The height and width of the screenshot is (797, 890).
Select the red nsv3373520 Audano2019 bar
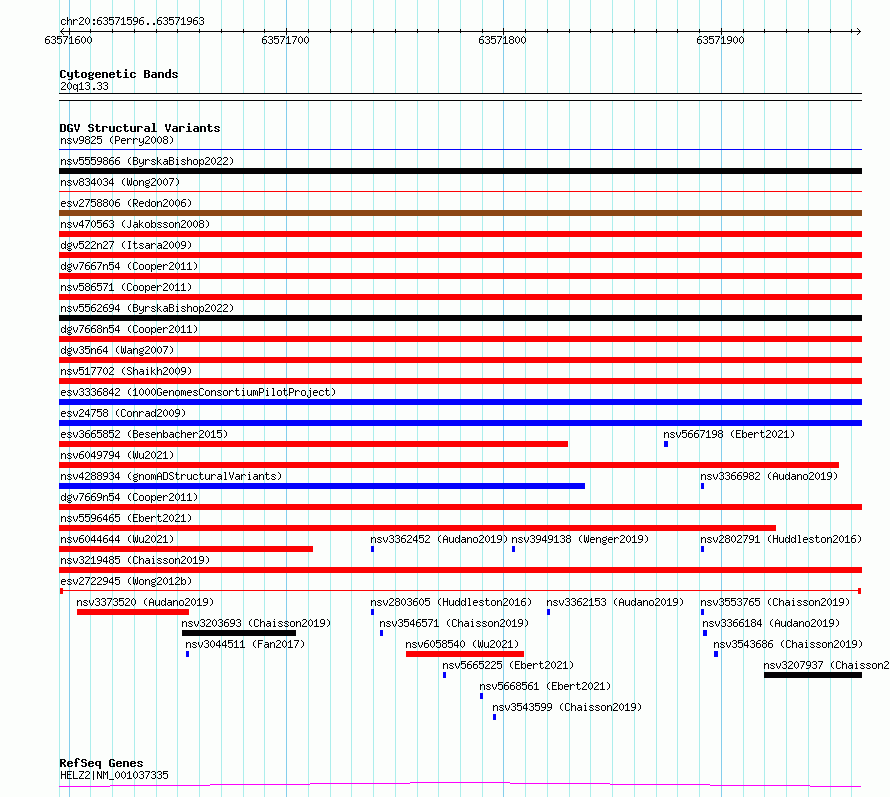(x=133, y=612)
